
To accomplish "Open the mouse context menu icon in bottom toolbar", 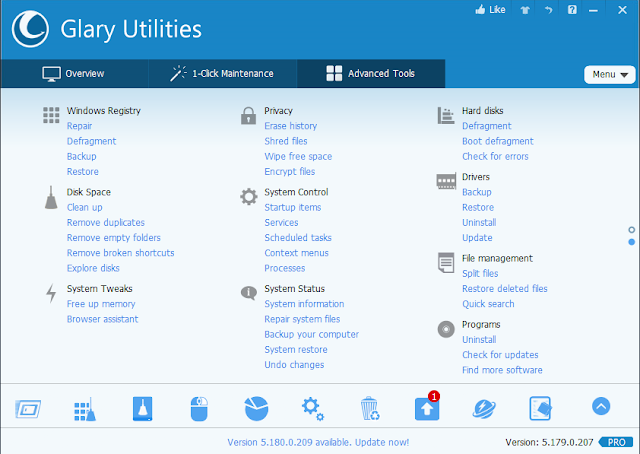I will tap(199, 409).
